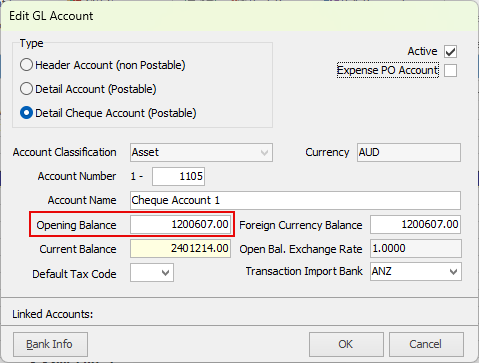
Task: Open the Account Classification dropdown
Action: click(201, 153)
